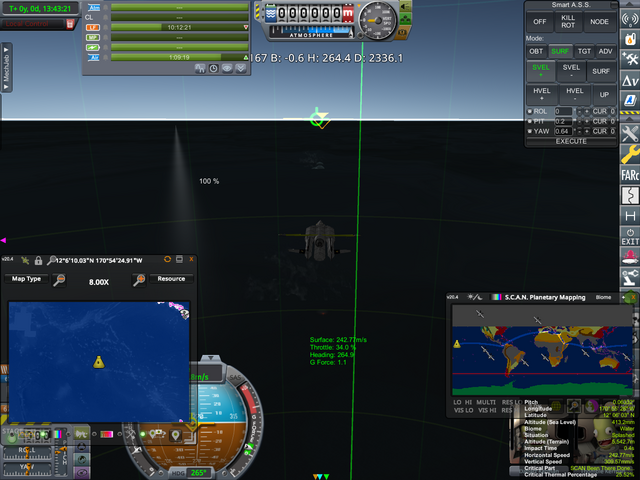The height and width of the screenshot is (480, 640).
Task: Expand resource panel with double chevron
Action: (x=241, y=69)
